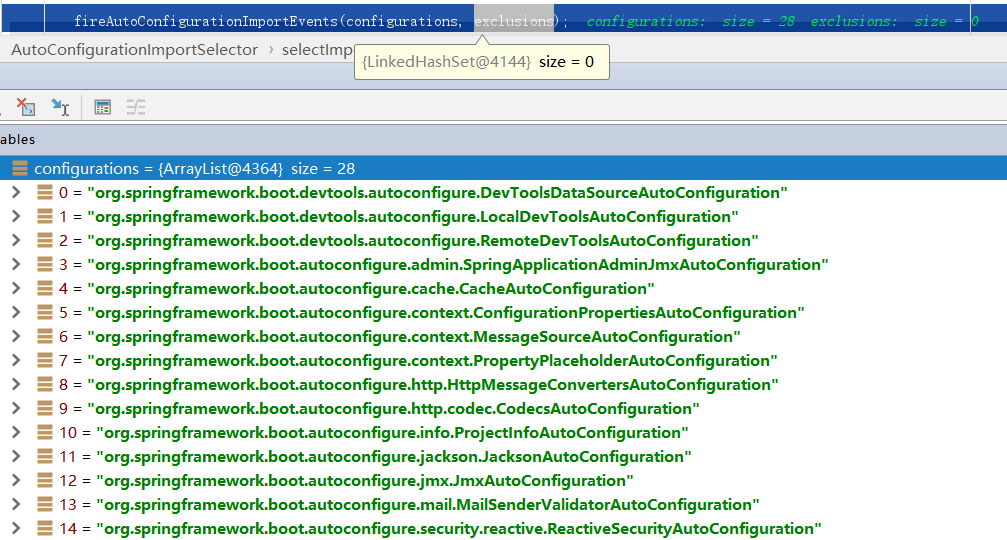Image resolution: width=1007 pixels, height=540 pixels.
Task: Click the Run to Cursor icon
Action: tap(60, 107)
